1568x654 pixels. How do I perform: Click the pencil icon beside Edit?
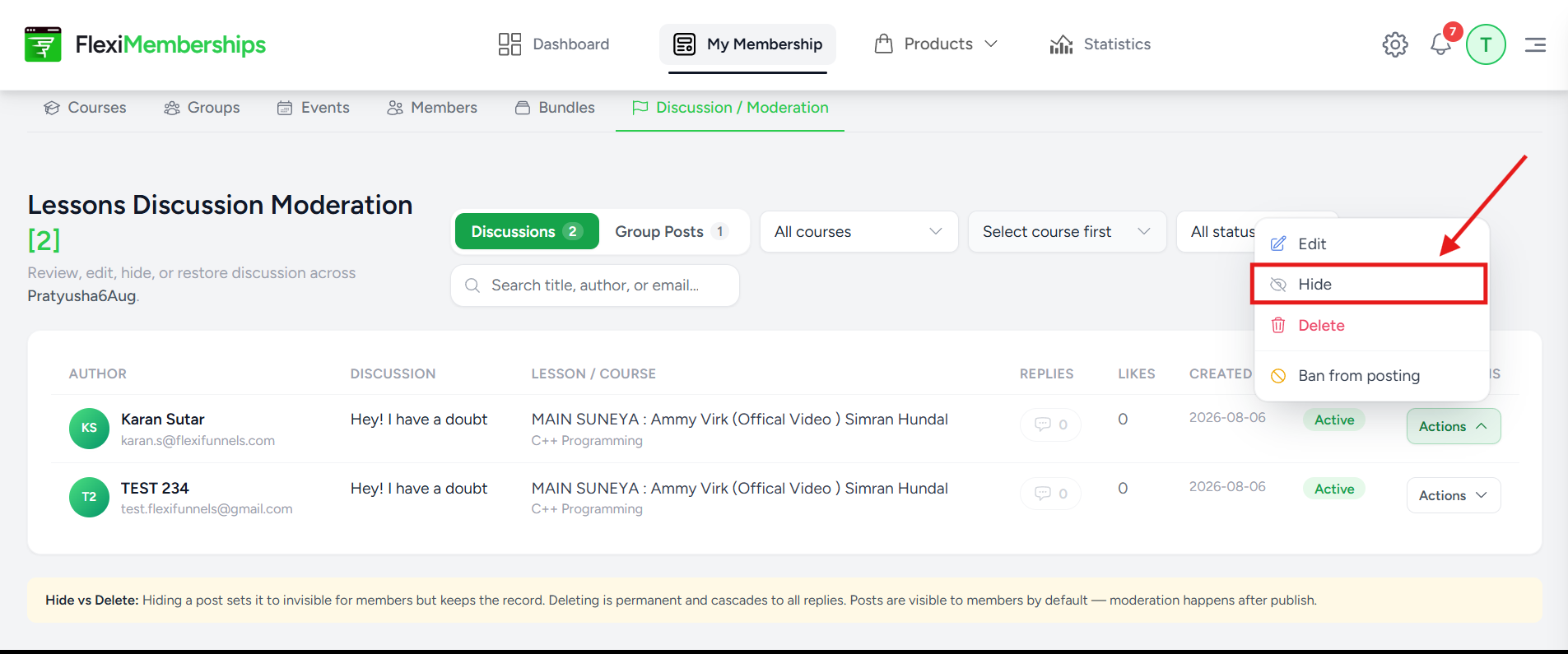click(x=1278, y=244)
